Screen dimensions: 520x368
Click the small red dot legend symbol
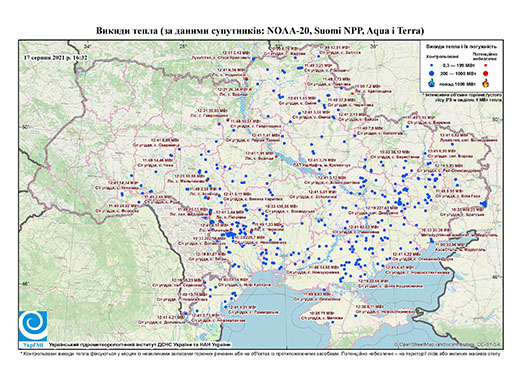485,66
